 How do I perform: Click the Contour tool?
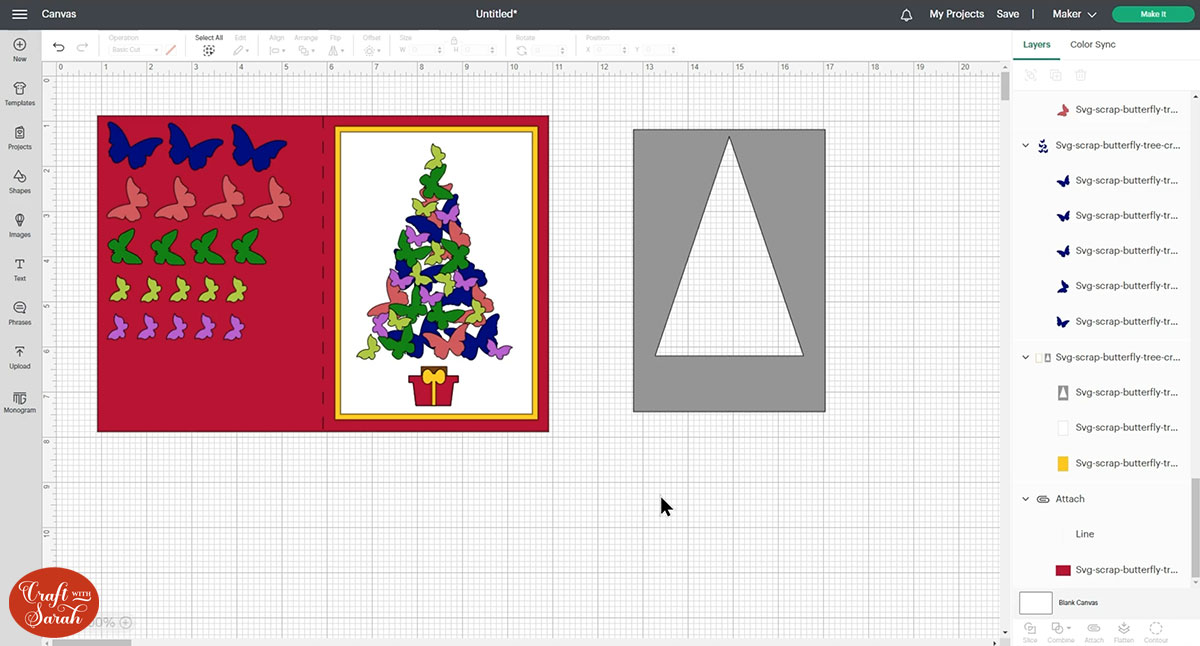click(x=1156, y=632)
